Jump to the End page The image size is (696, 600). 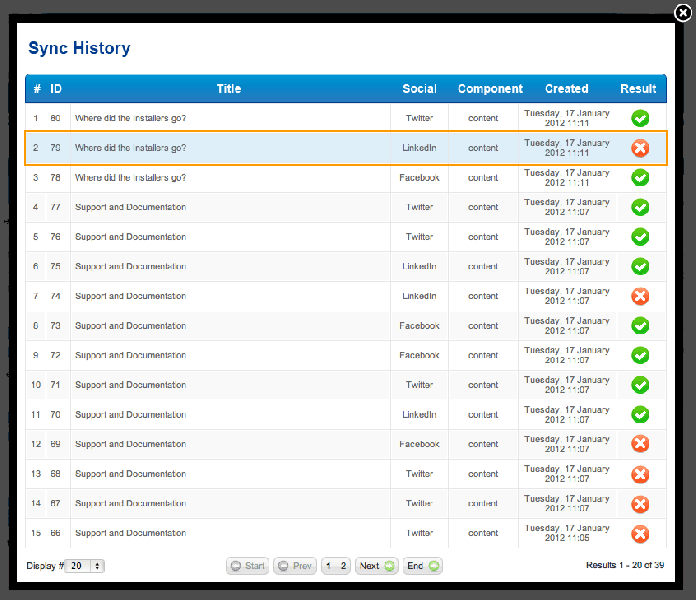pyautogui.click(x=423, y=566)
